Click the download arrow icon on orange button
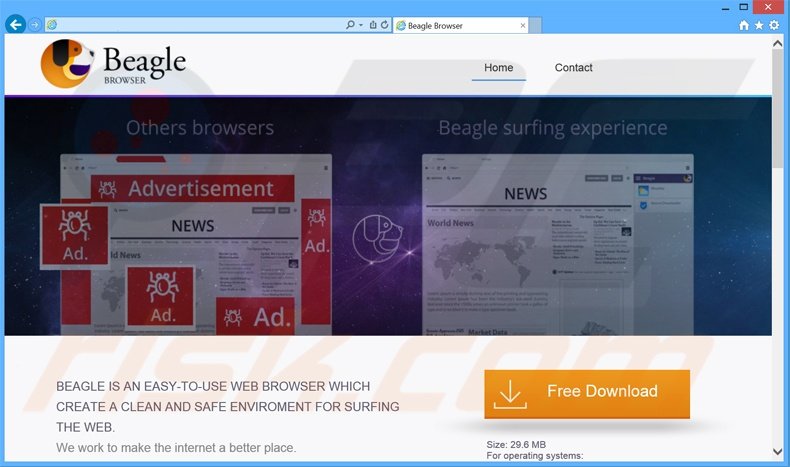 [510, 394]
